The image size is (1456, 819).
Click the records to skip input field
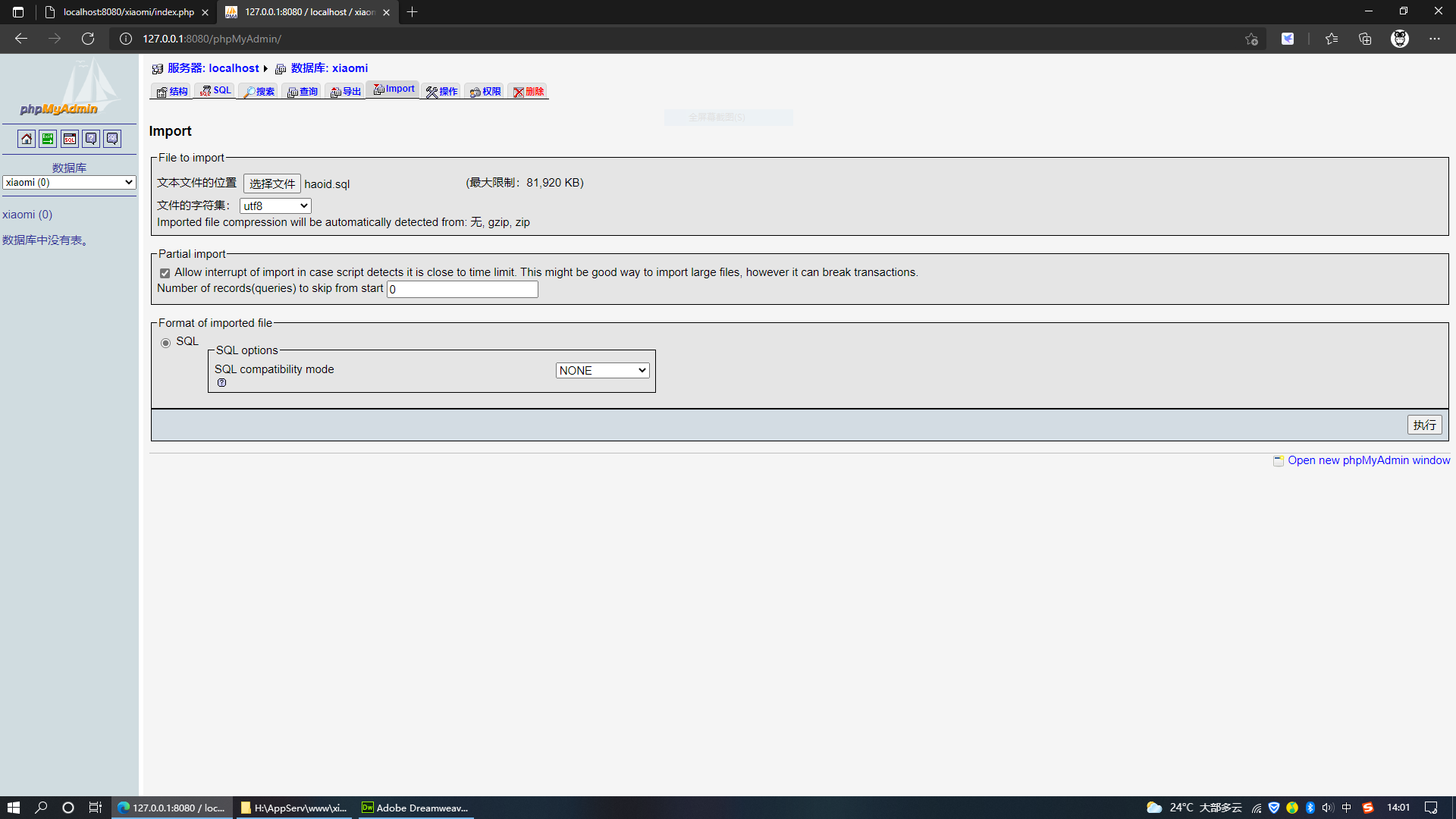(462, 289)
